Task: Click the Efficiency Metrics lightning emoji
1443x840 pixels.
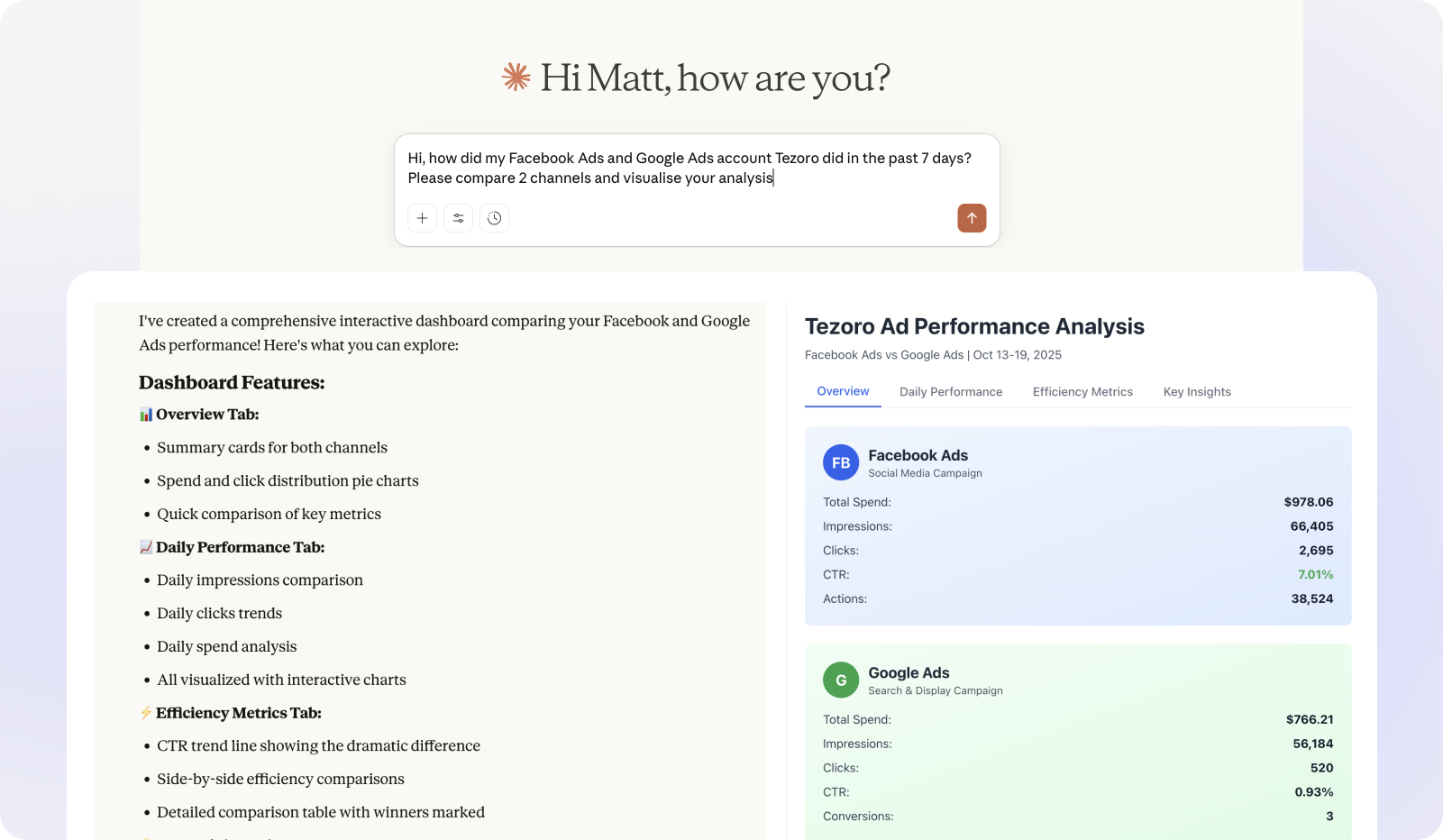Action: [146, 713]
